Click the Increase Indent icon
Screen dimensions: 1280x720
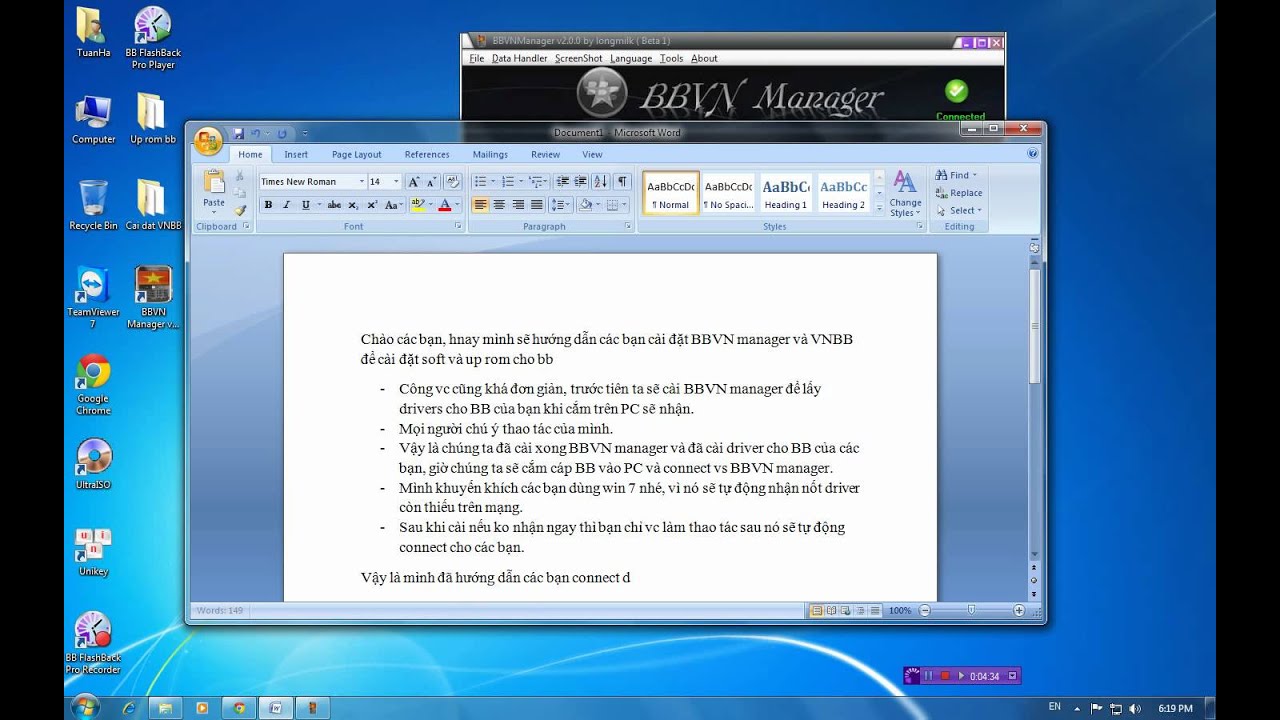580,181
